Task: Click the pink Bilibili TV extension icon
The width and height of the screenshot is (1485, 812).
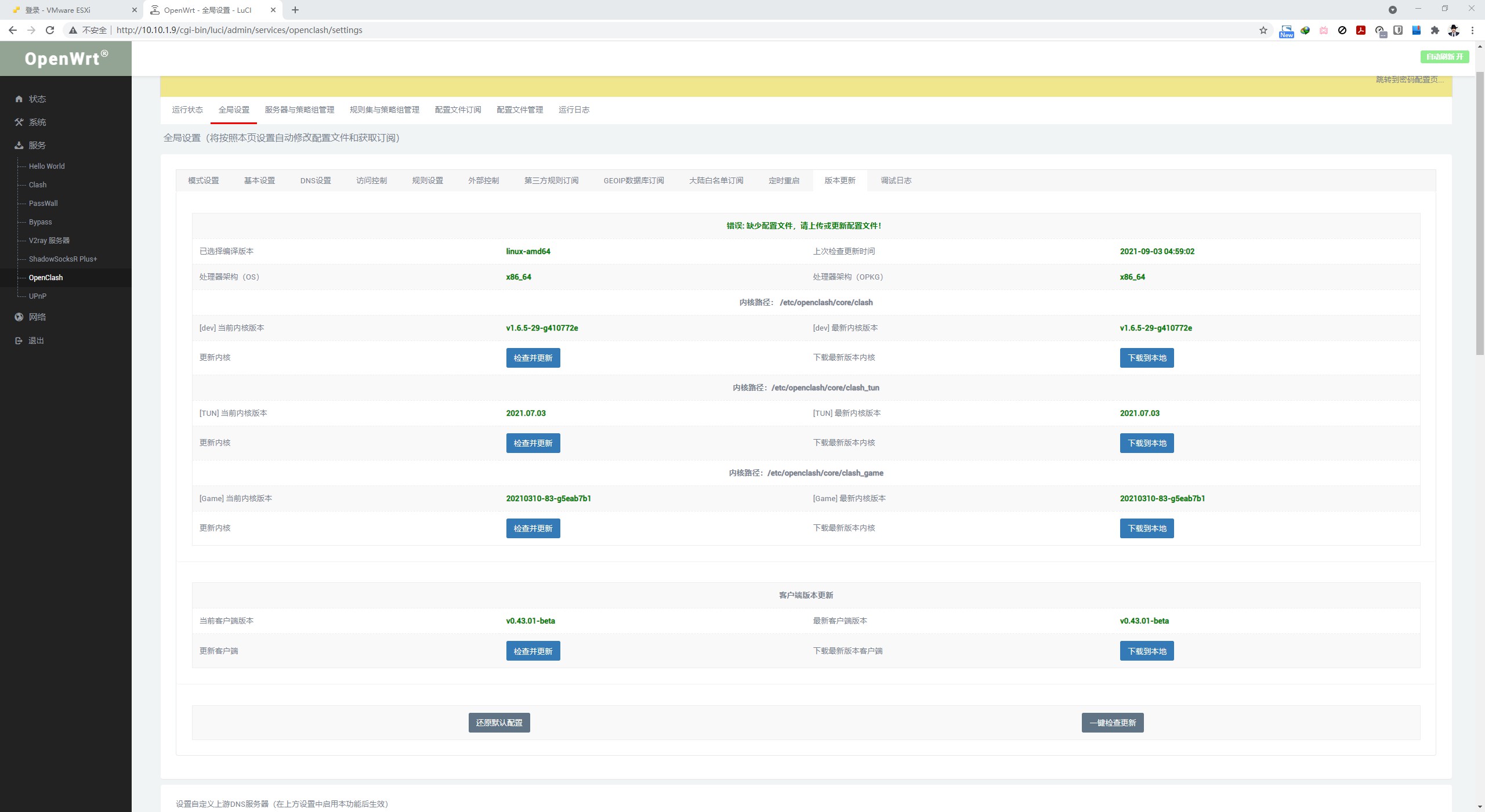Action: pos(1324,30)
